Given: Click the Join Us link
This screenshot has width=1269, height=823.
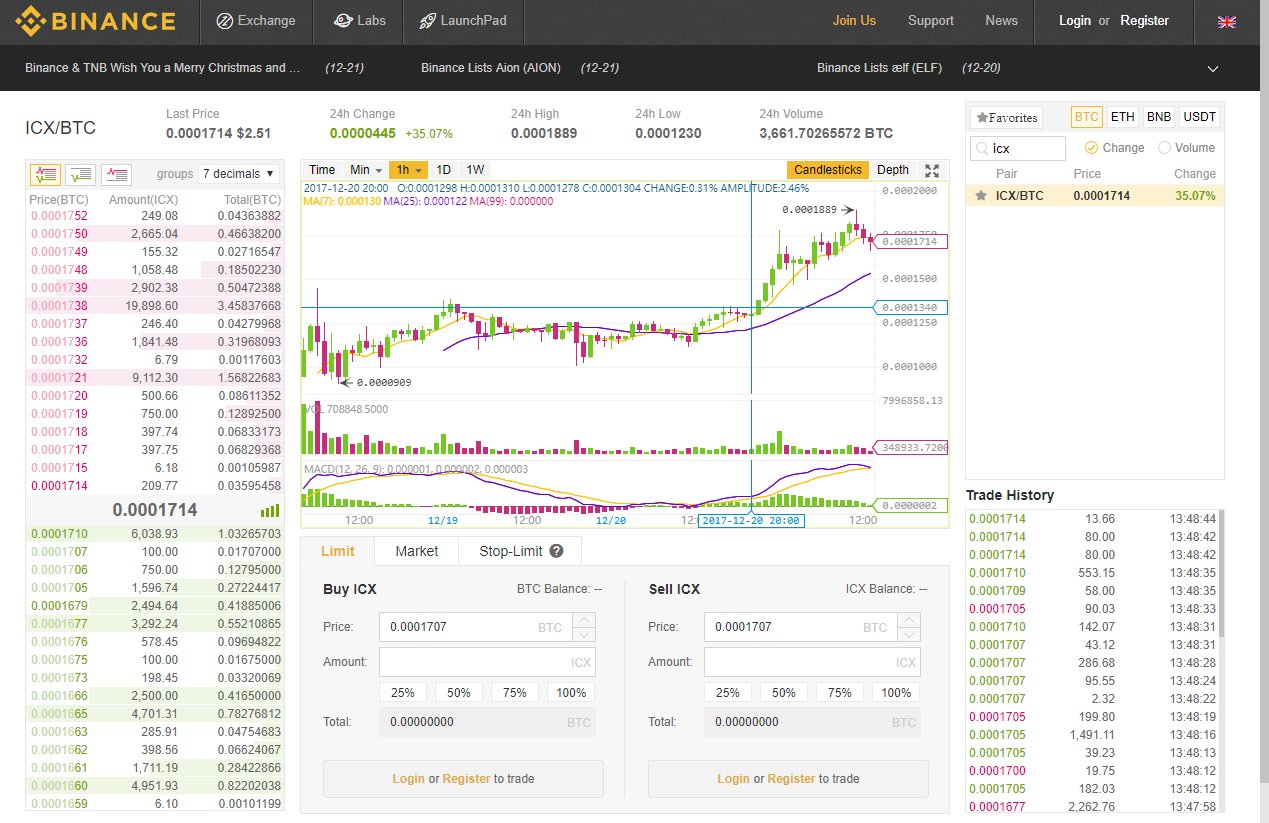Looking at the screenshot, I should pyautogui.click(x=854, y=20).
